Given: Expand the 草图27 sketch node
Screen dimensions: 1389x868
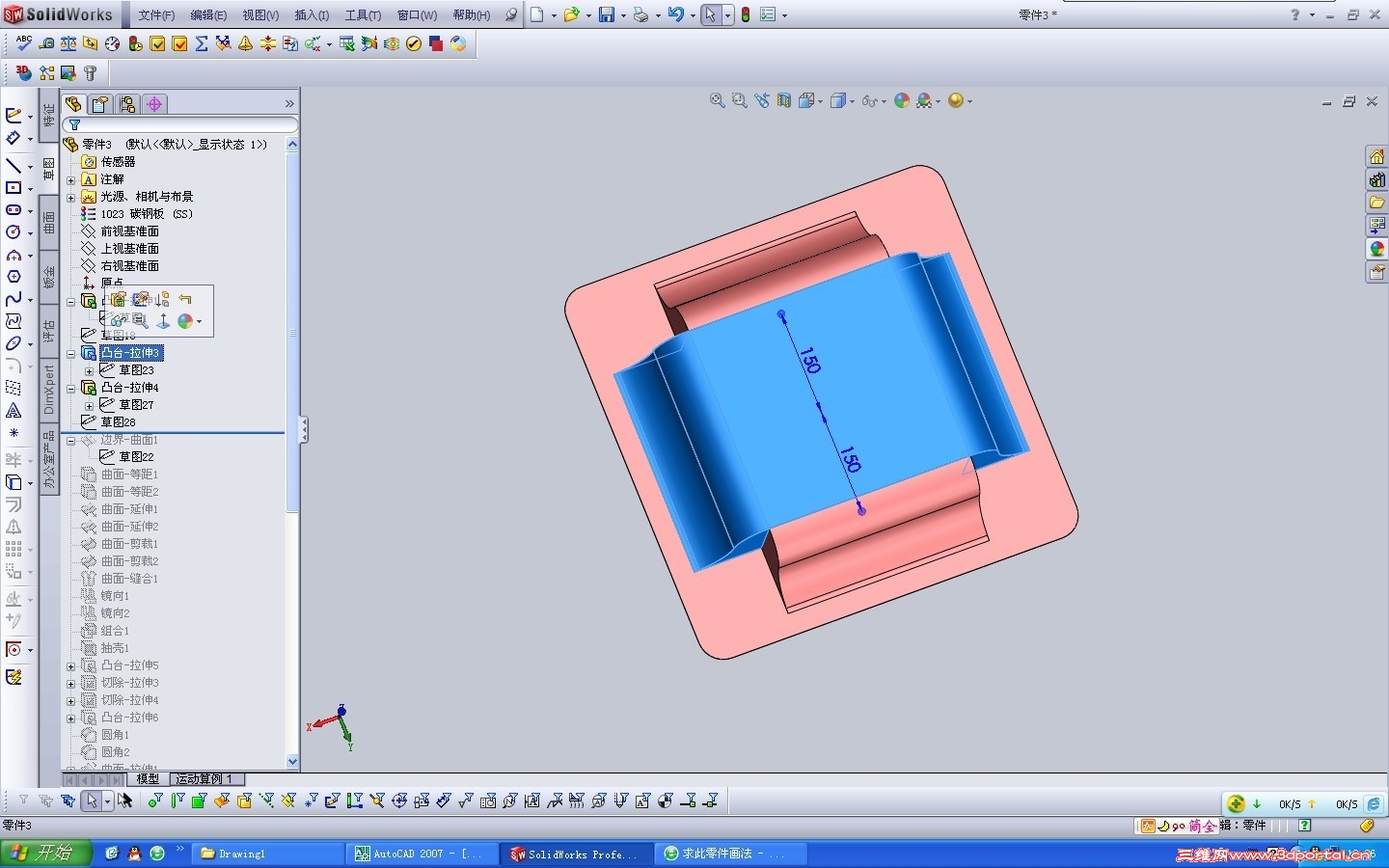Looking at the screenshot, I should (x=89, y=405).
